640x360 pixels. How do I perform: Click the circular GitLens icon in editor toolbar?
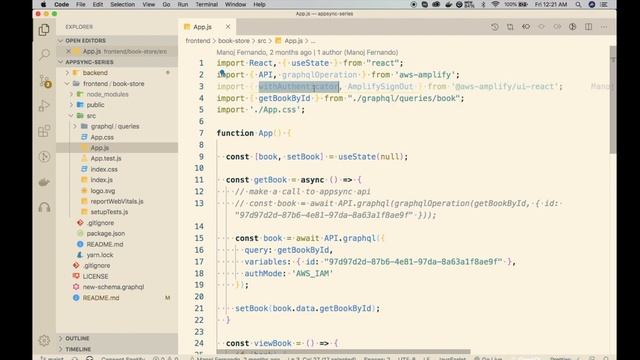click(573, 27)
